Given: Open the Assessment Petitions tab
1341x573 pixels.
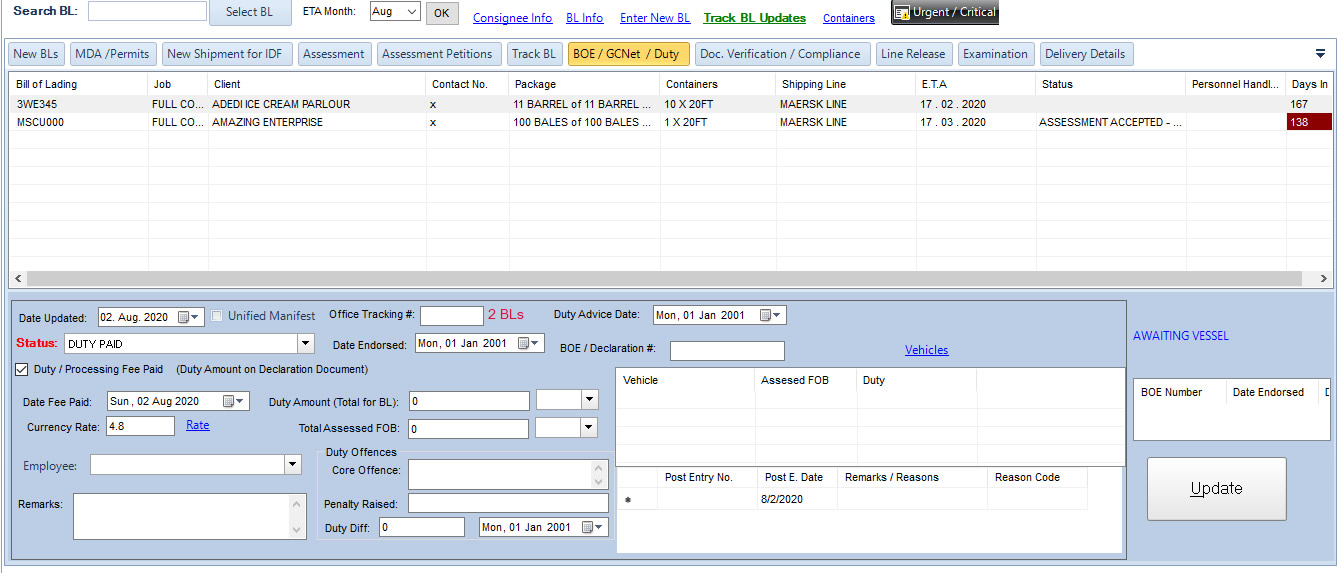Looking at the screenshot, I should pos(437,54).
